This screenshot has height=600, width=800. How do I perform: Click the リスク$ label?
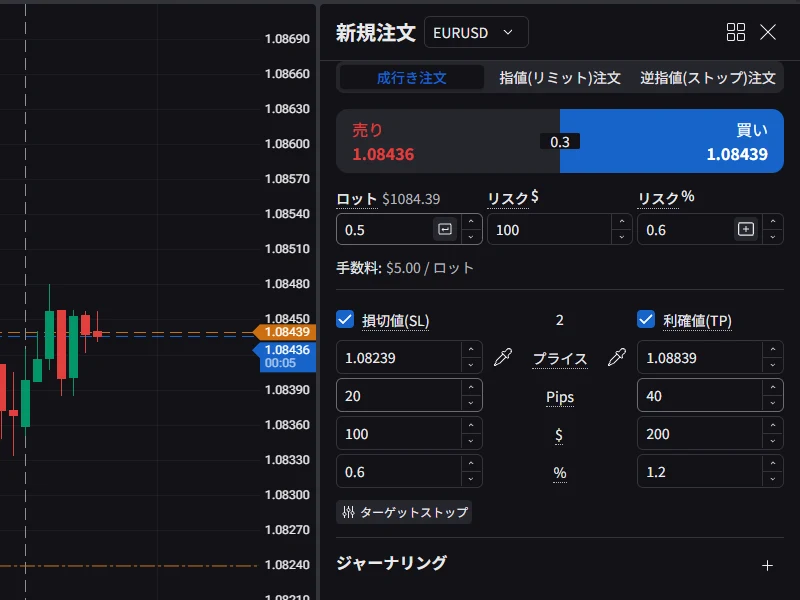[513, 198]
